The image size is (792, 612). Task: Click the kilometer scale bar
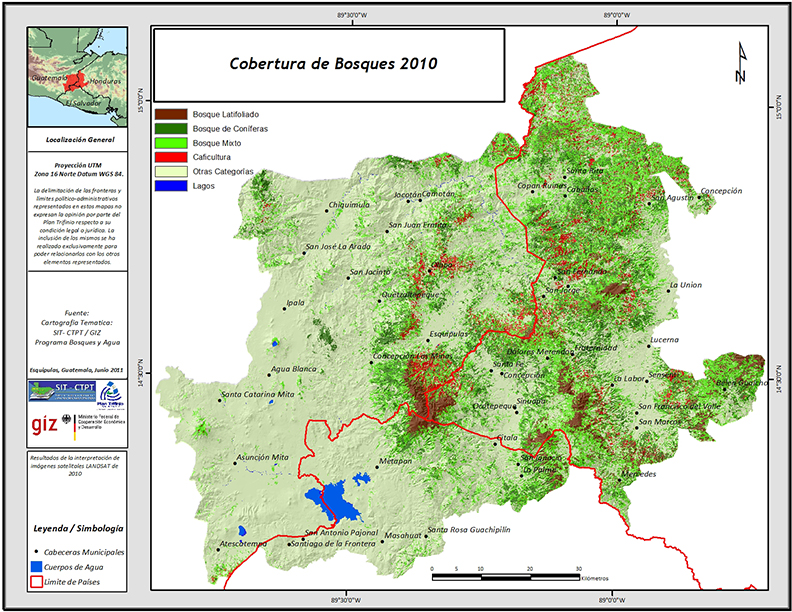505,570
